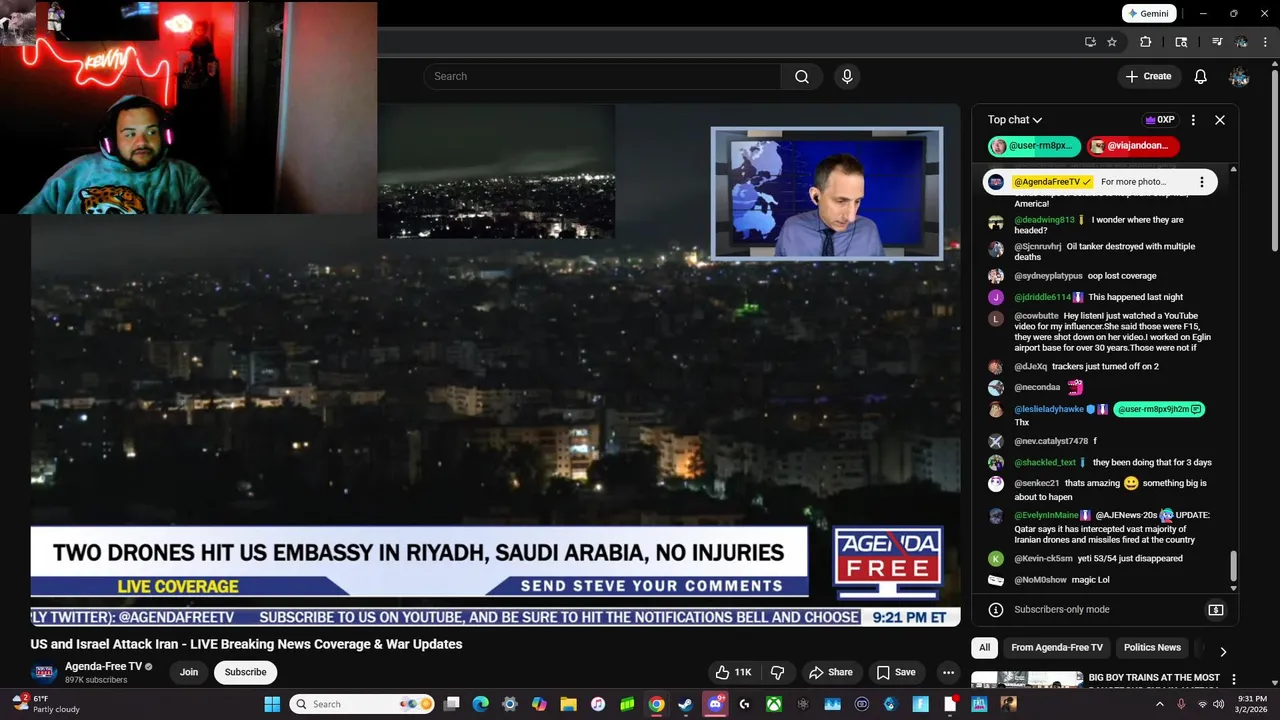Show more filter chips with right arrow
1280x720 pixels.
(x=1223, y=652)
